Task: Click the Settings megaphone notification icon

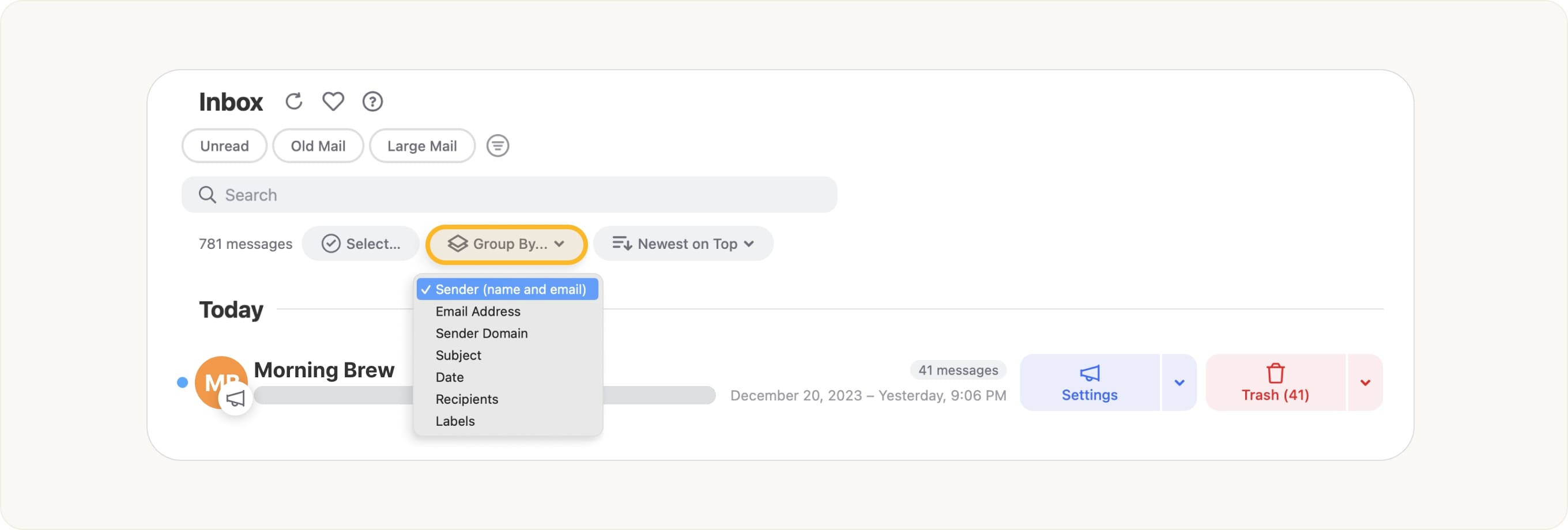Action: point(1088,374)
